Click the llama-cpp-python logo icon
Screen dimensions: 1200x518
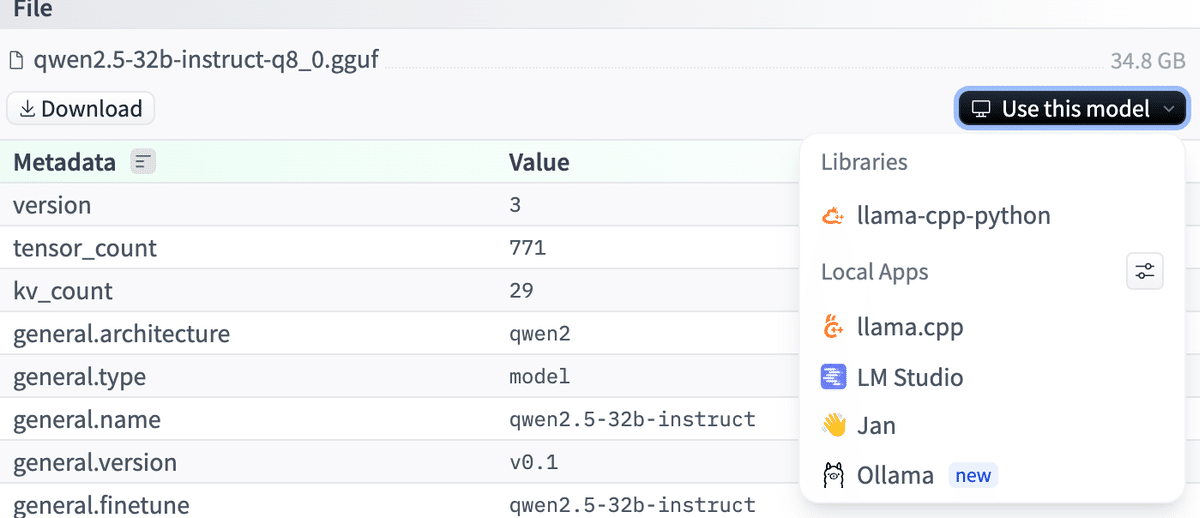tap(833, 216)
